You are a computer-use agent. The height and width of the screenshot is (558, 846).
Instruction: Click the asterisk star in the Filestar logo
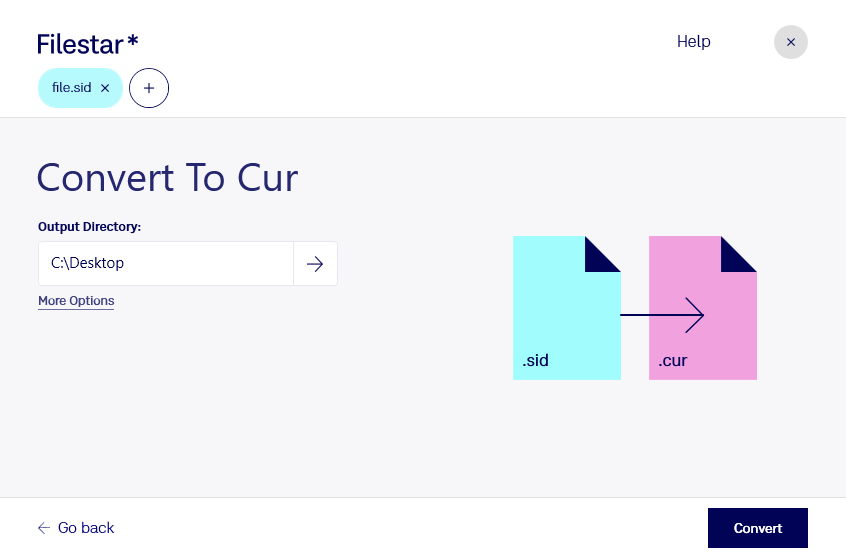[133, 40]
